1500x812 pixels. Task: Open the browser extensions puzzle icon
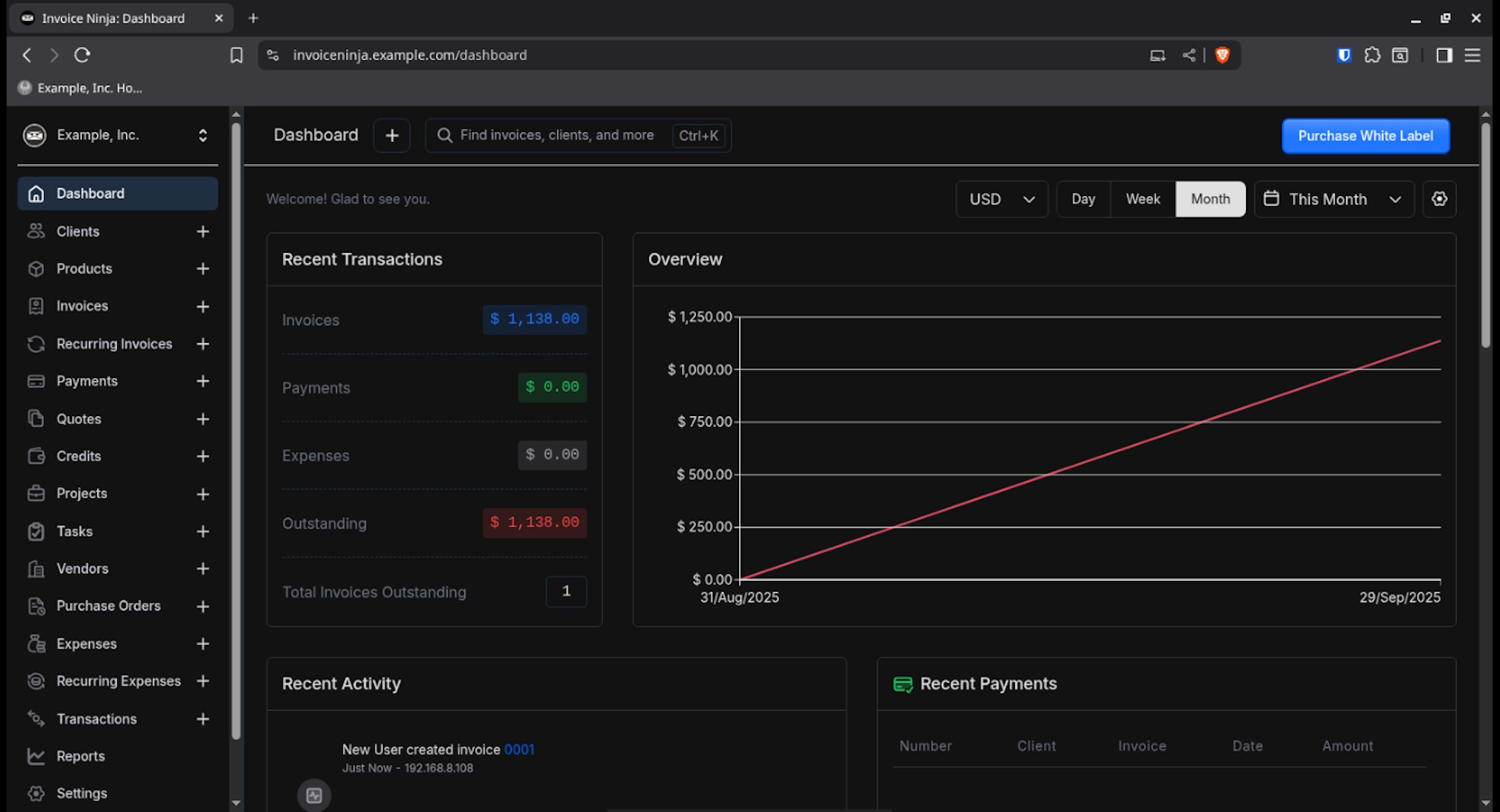[1372, 55]
